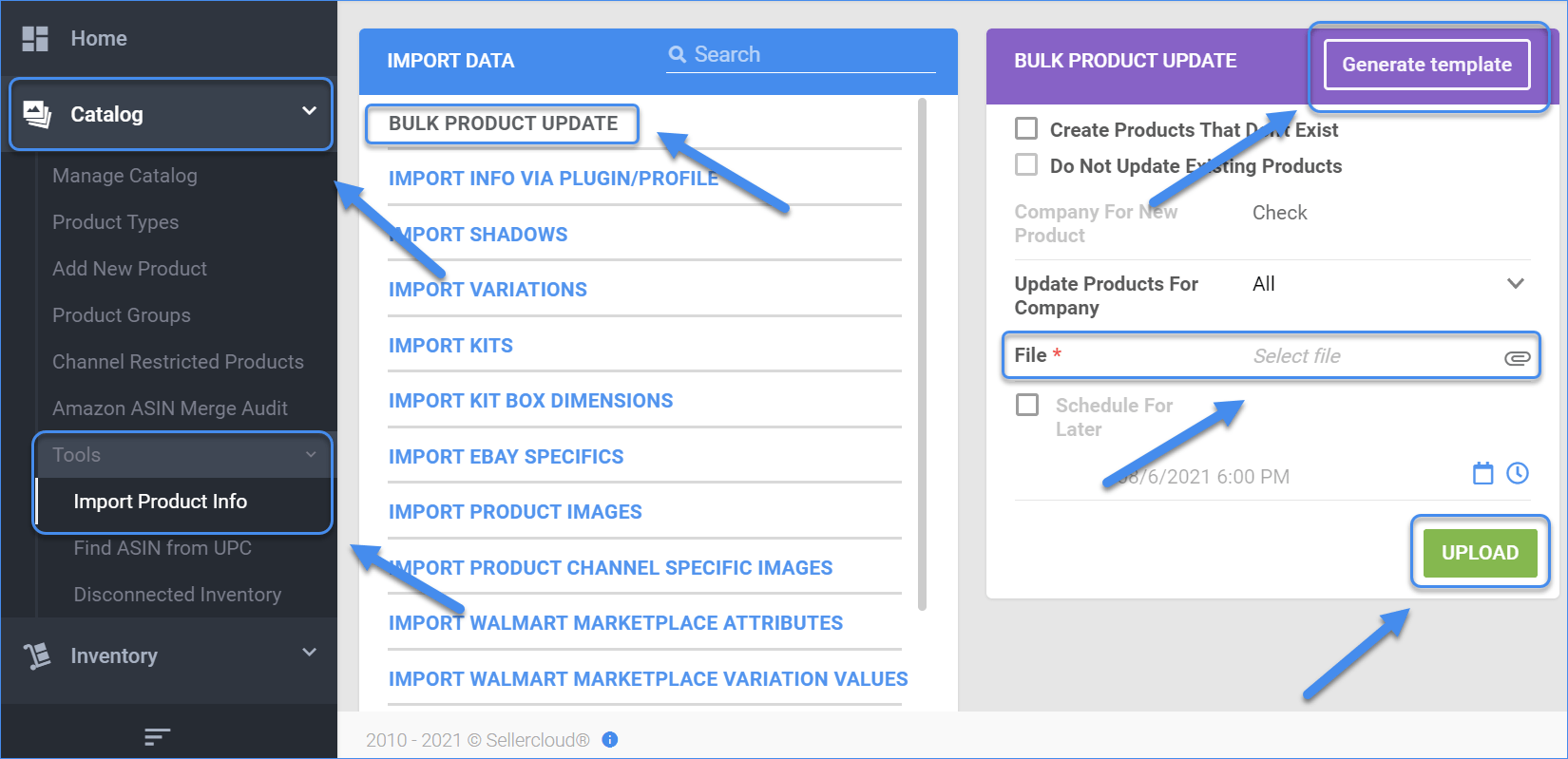Click the Generate template button
The height and width of the screenshot is (759, 1568).
click(1426, 65)
